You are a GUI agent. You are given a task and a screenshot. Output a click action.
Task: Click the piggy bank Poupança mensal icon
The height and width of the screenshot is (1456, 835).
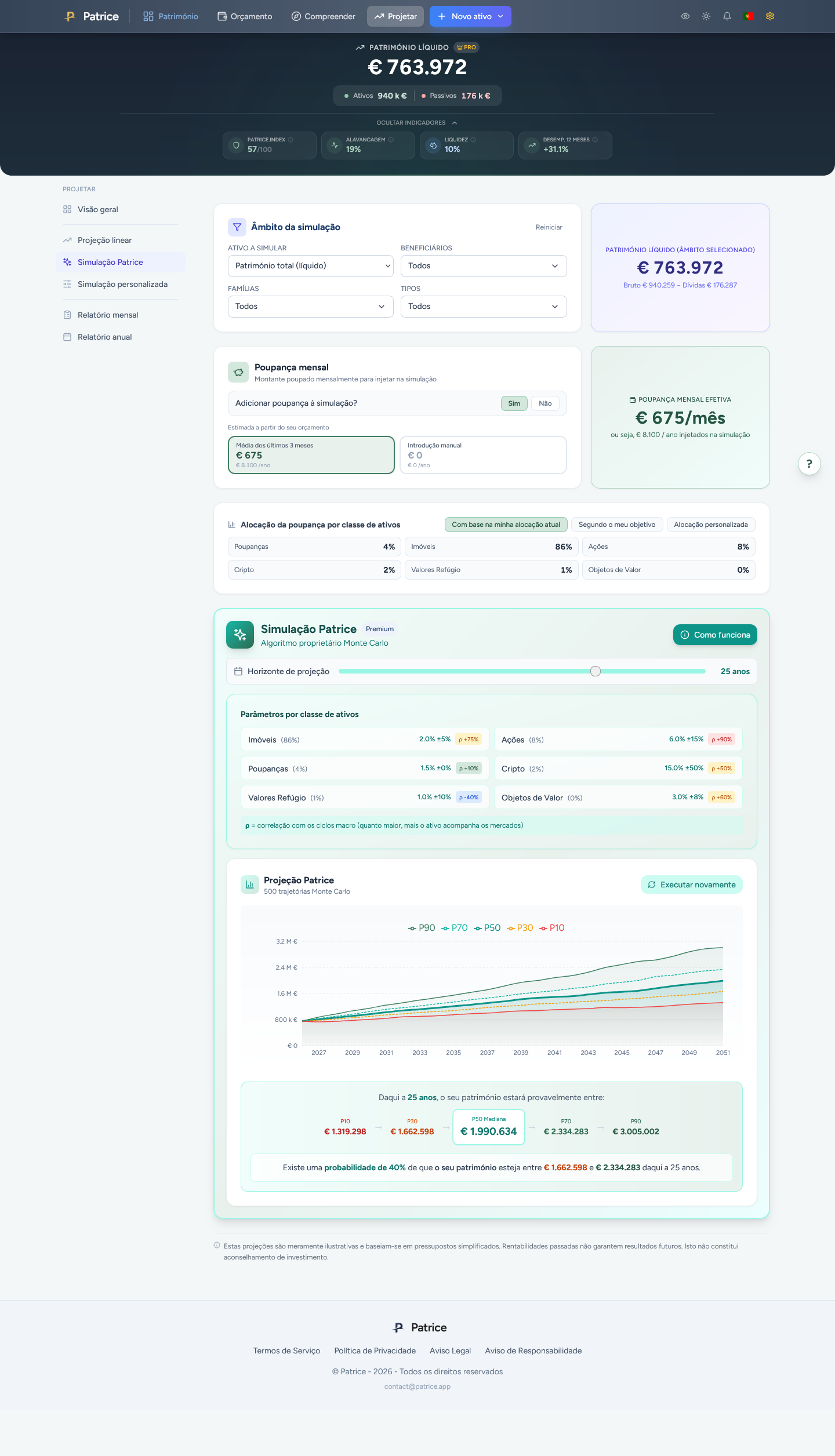pyautogui.click(x=238, y=372)
